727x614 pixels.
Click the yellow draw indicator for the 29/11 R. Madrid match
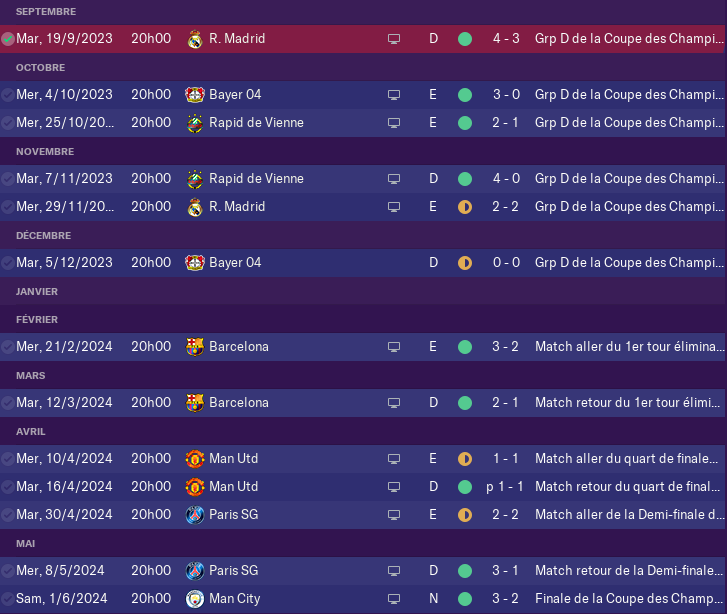(465, 207)
